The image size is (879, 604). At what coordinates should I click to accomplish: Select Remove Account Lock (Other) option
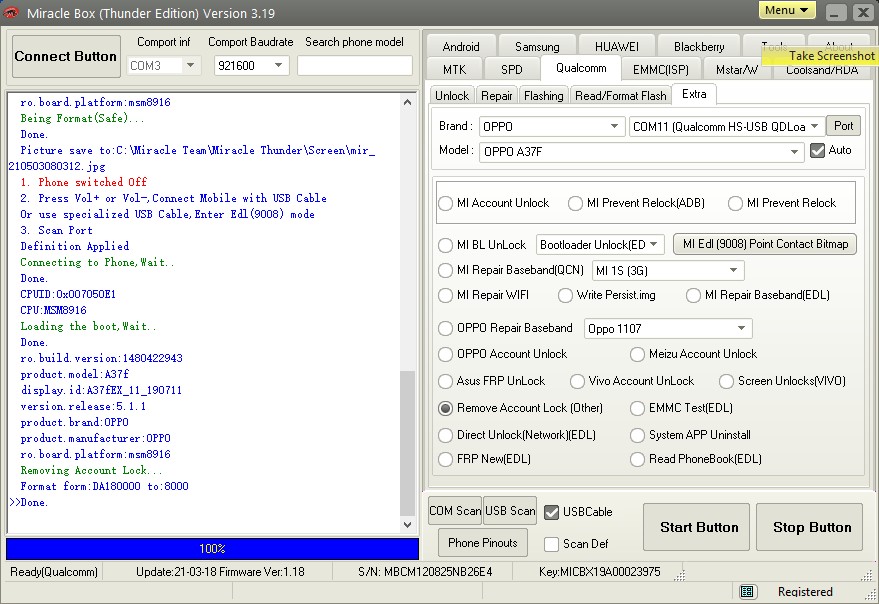coord(446,408)
